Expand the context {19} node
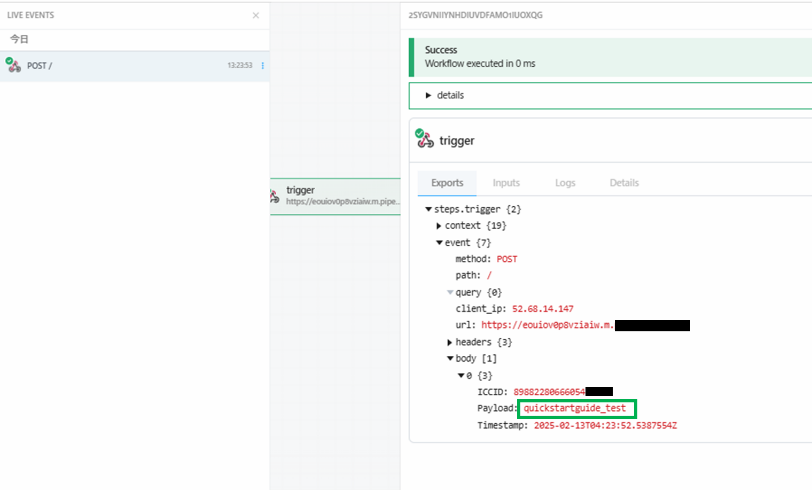The height and width of the screenshot is (490, 812). (x=439, y=226)
